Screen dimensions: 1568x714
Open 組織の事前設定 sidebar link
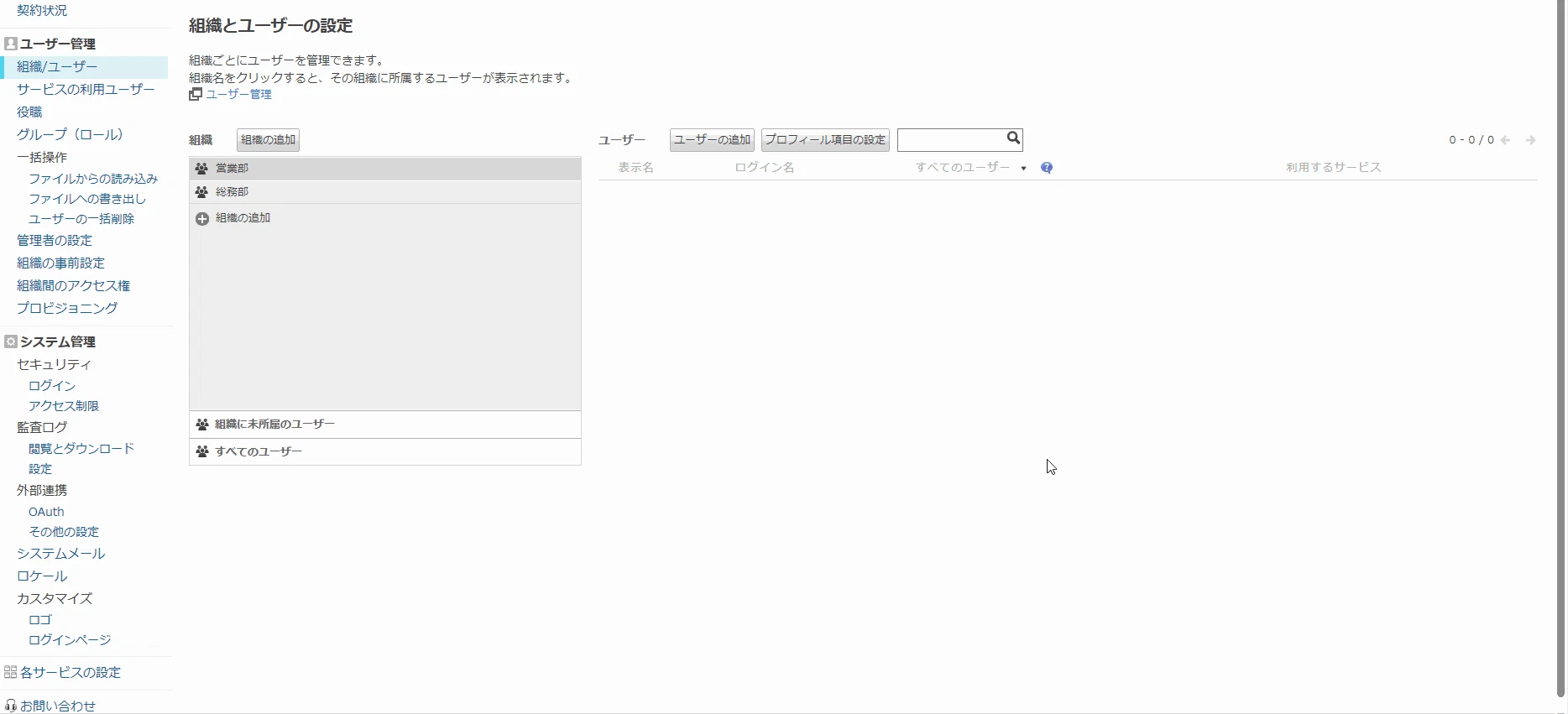coord(60,263)
